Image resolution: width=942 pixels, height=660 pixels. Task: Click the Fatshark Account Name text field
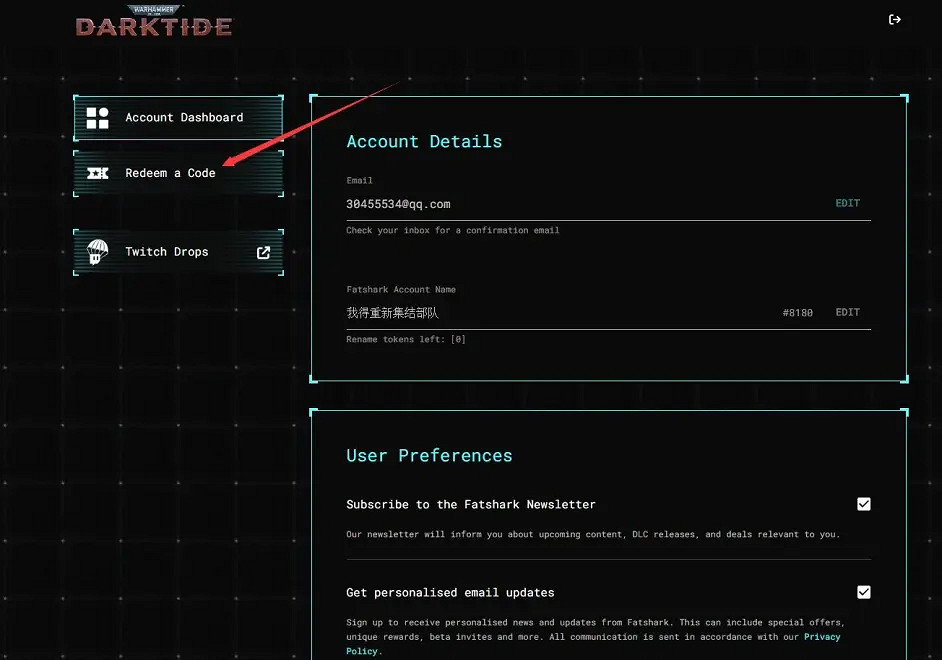pyautogui.click(x=392, y=313)
